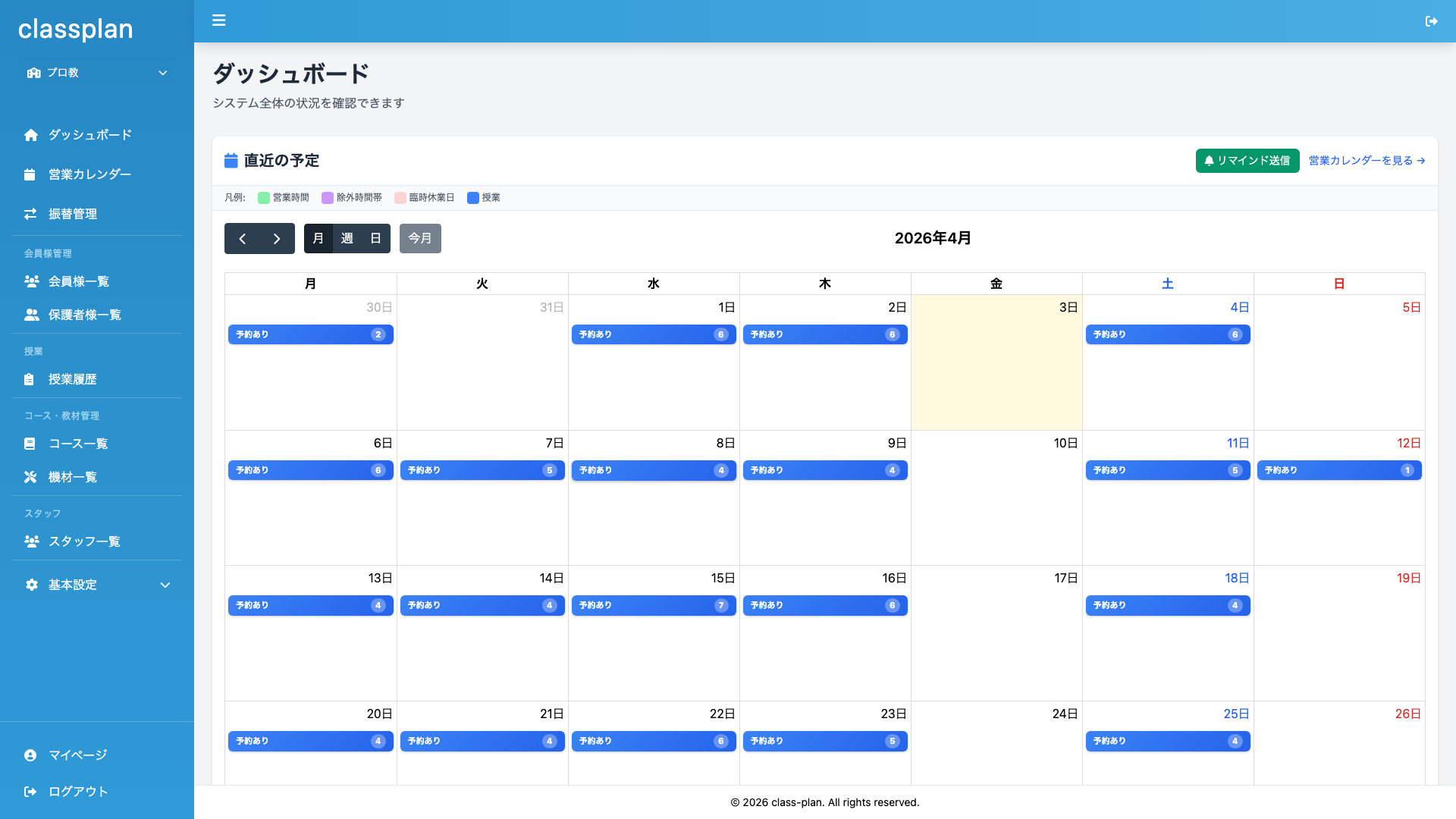Screen dimensions: 1456x819
Task: Select 月 view on the calendar
Action: [318, 238]
